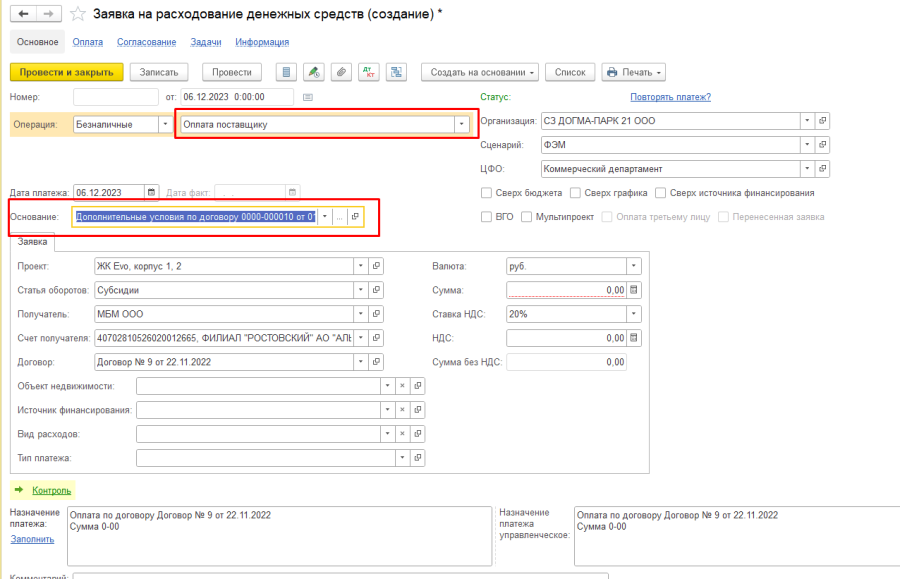This screenshot has height=579, width=900.
Task: Open the Ставка НДС dropdown list
Action: (633, 314)
